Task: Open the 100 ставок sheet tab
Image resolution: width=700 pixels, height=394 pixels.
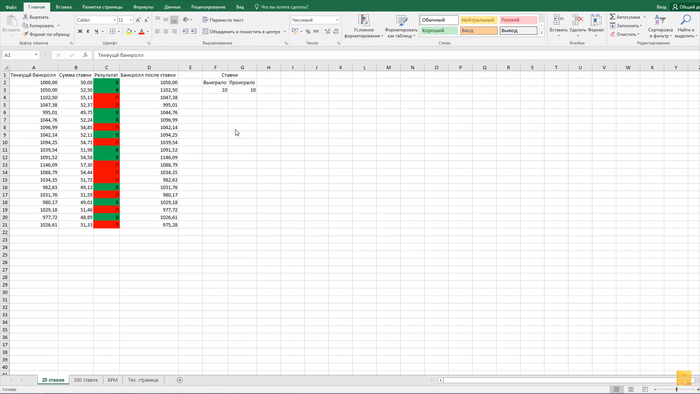Action: (85, 380)
